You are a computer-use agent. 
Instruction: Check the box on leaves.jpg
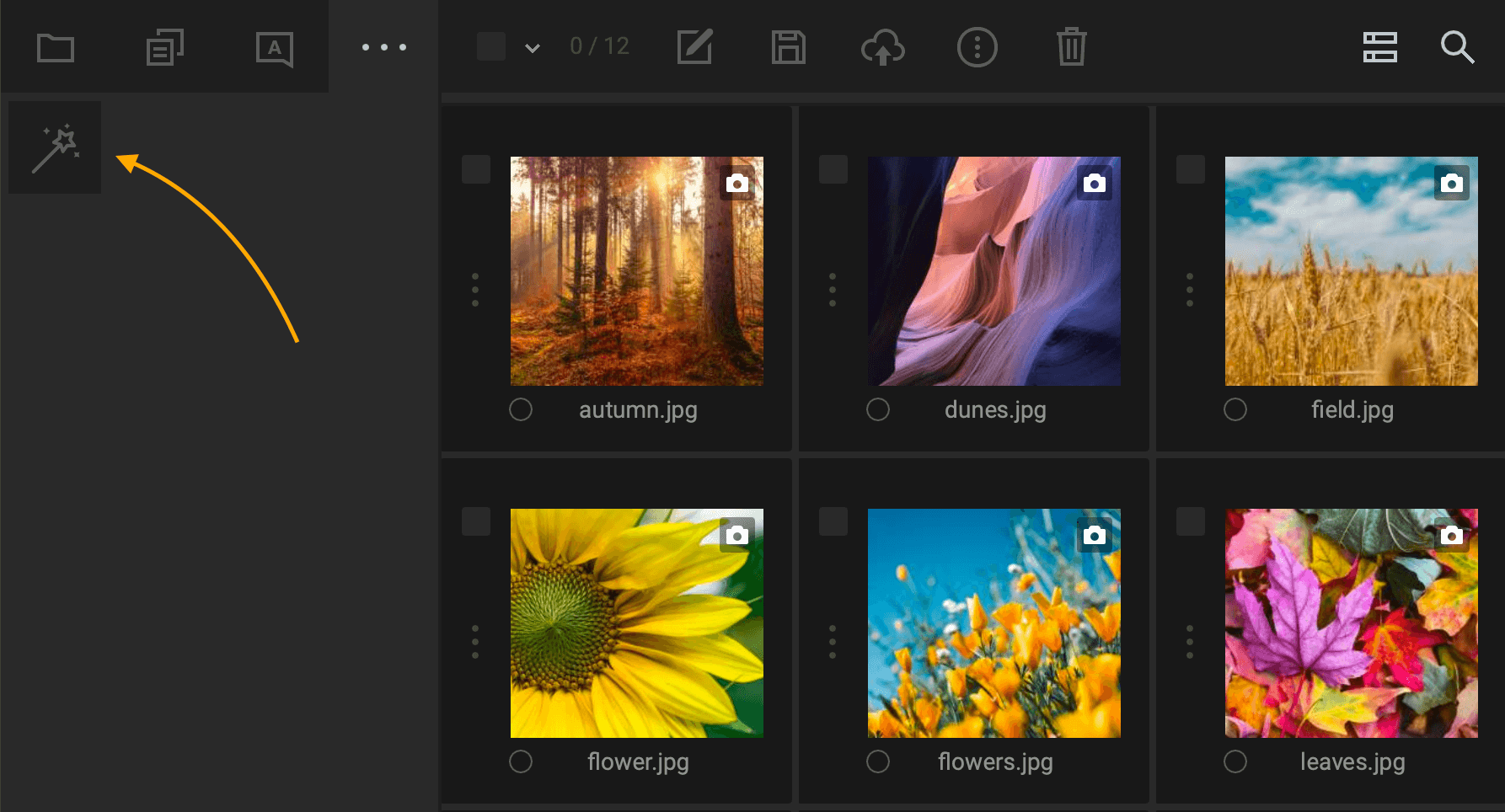click(1191, 521)
